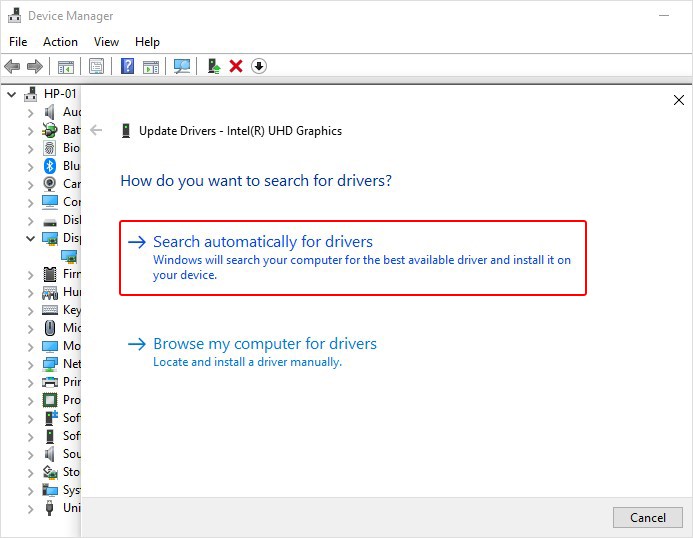The image size is (693, 538).
Task: Click the Bluetooth category icon in tree
Action: [50, 166]
